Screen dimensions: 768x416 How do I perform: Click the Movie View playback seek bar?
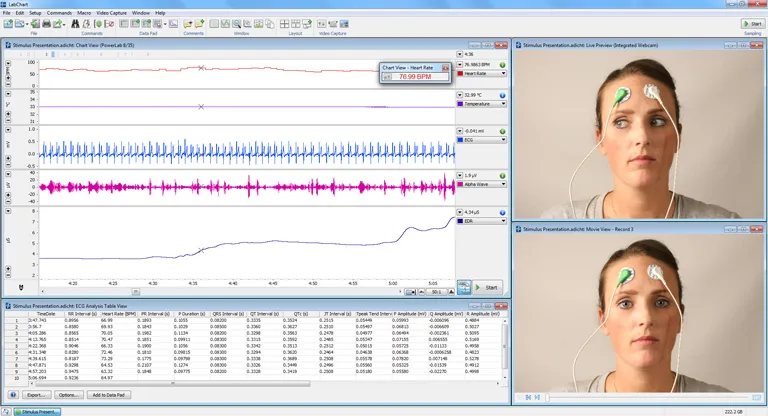[x=650, y=398]
